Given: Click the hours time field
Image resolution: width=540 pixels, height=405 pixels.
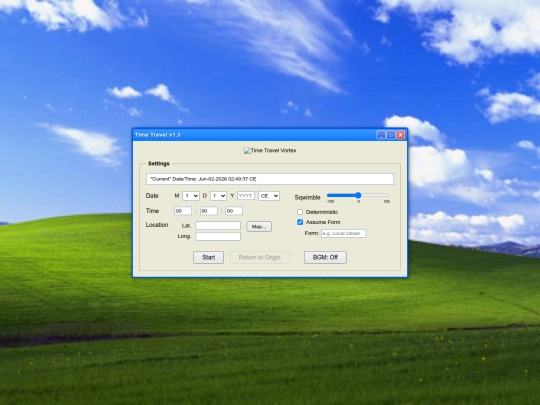Looking at the screenshot, I should 183,211.
